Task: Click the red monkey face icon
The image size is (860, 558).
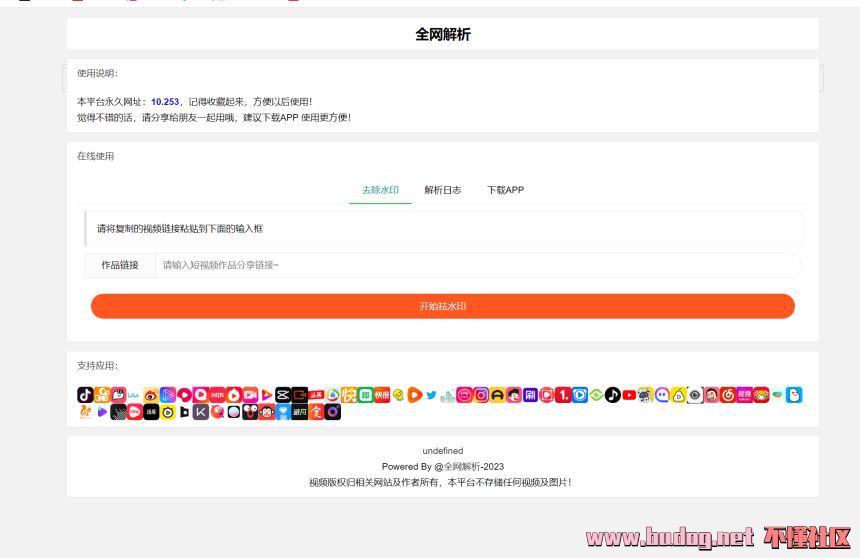Action: (x=266, y=412)
